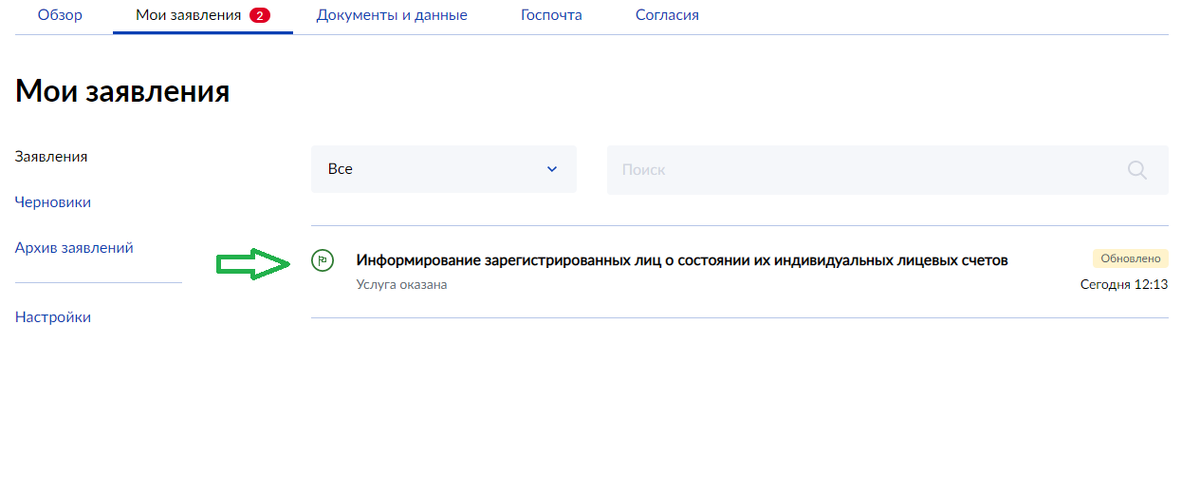The image size is (1200, 497).
Task: Click the Мои заявления page heading
Action: [x=123, y=92]
